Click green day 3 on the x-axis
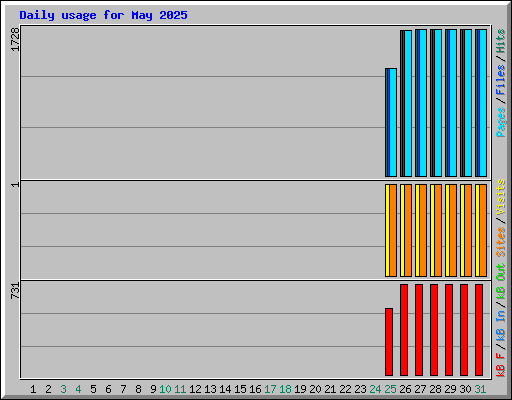The width and height of the screenshot is (512, 400). 63,389
